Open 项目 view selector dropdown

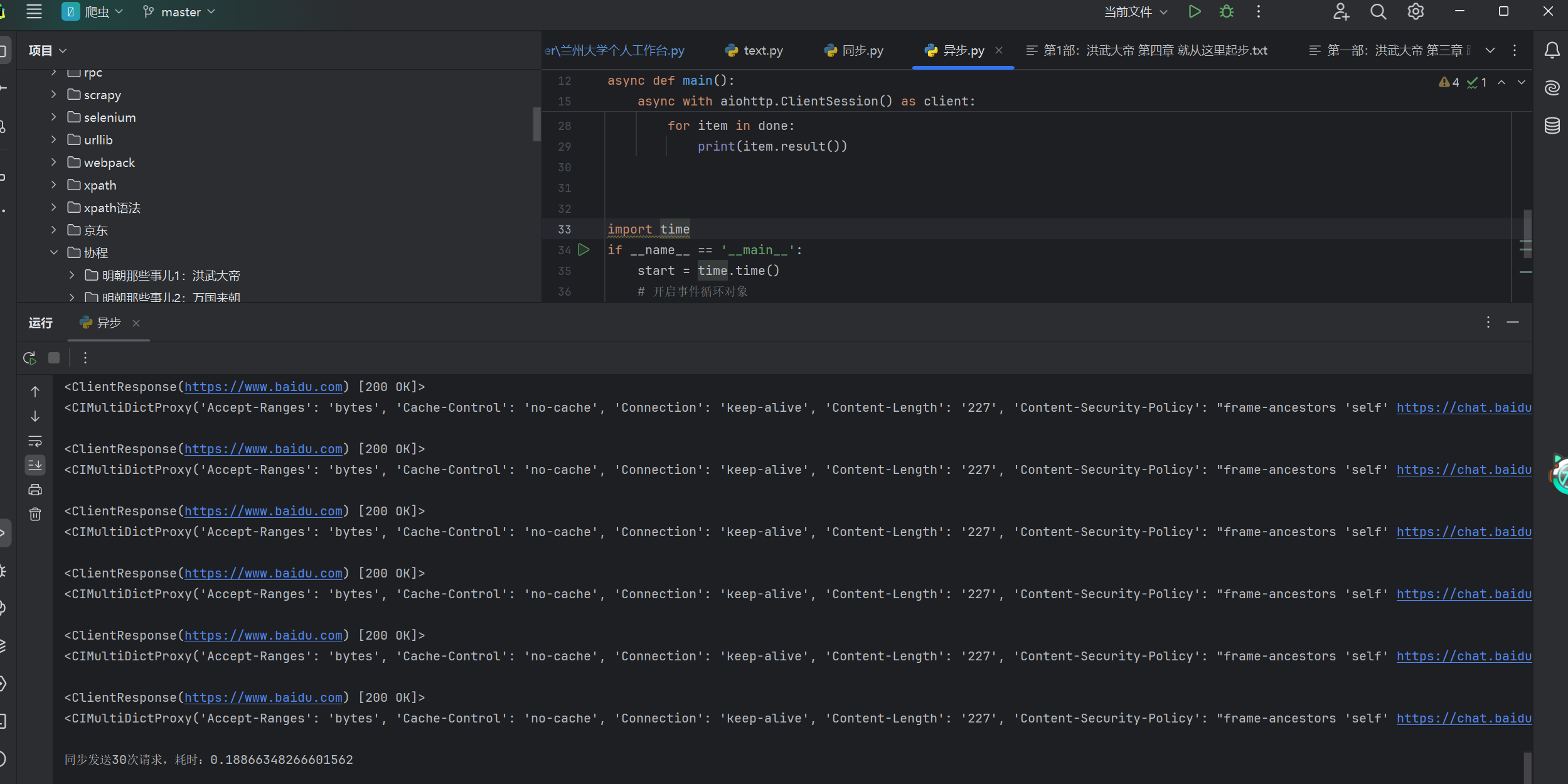[48, 50]
